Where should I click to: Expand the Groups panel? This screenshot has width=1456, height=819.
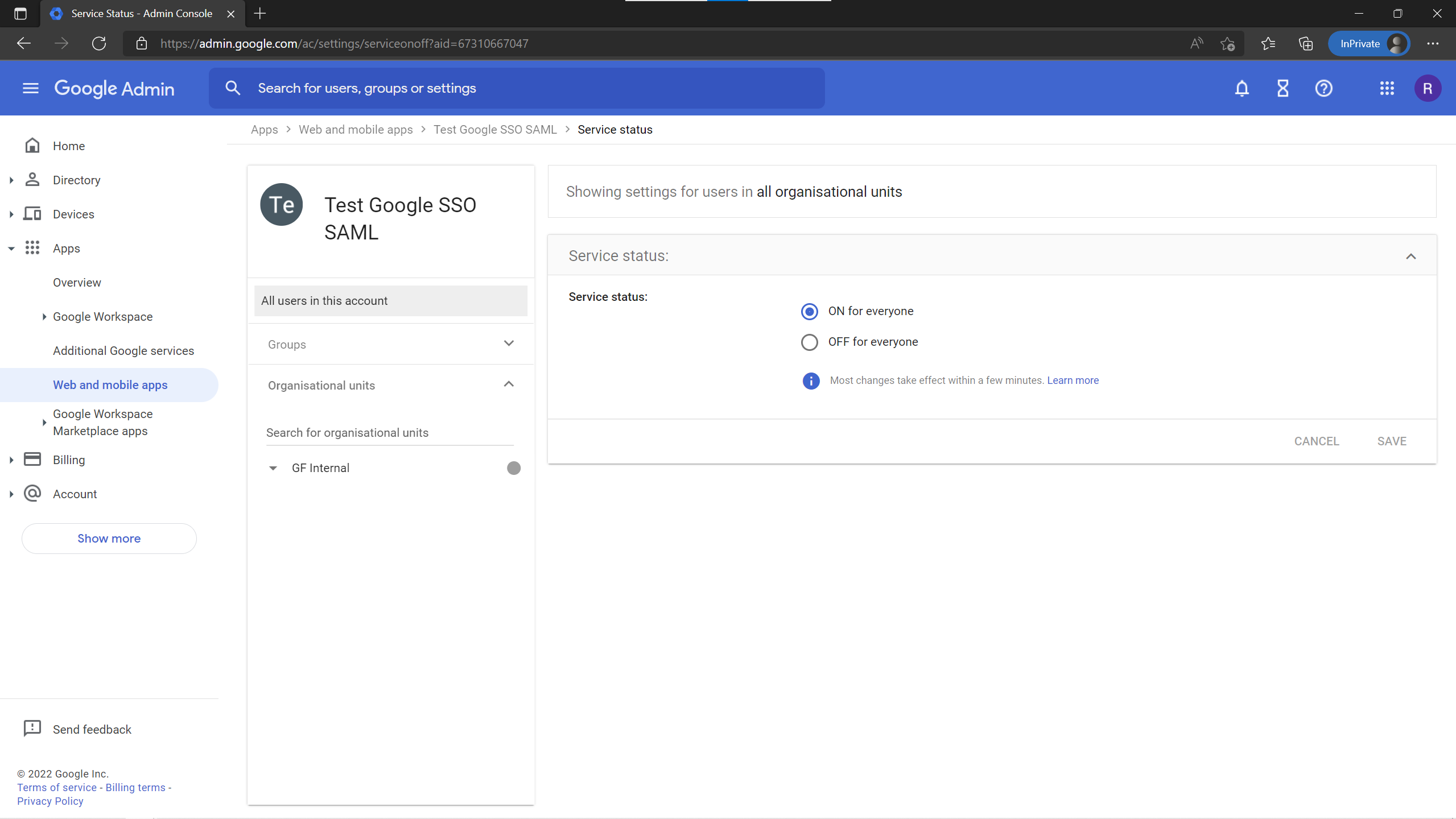pyautogui.click(x=509, y=344)
